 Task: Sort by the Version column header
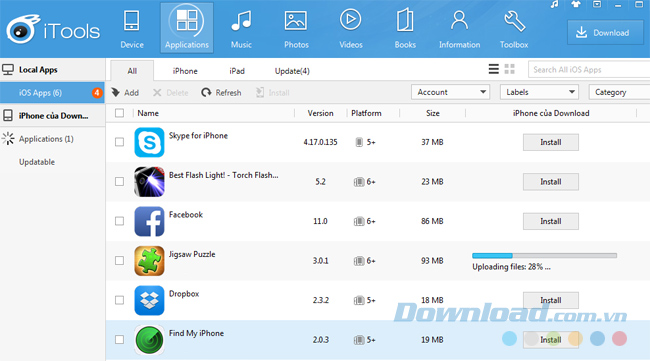pos(320,113)
